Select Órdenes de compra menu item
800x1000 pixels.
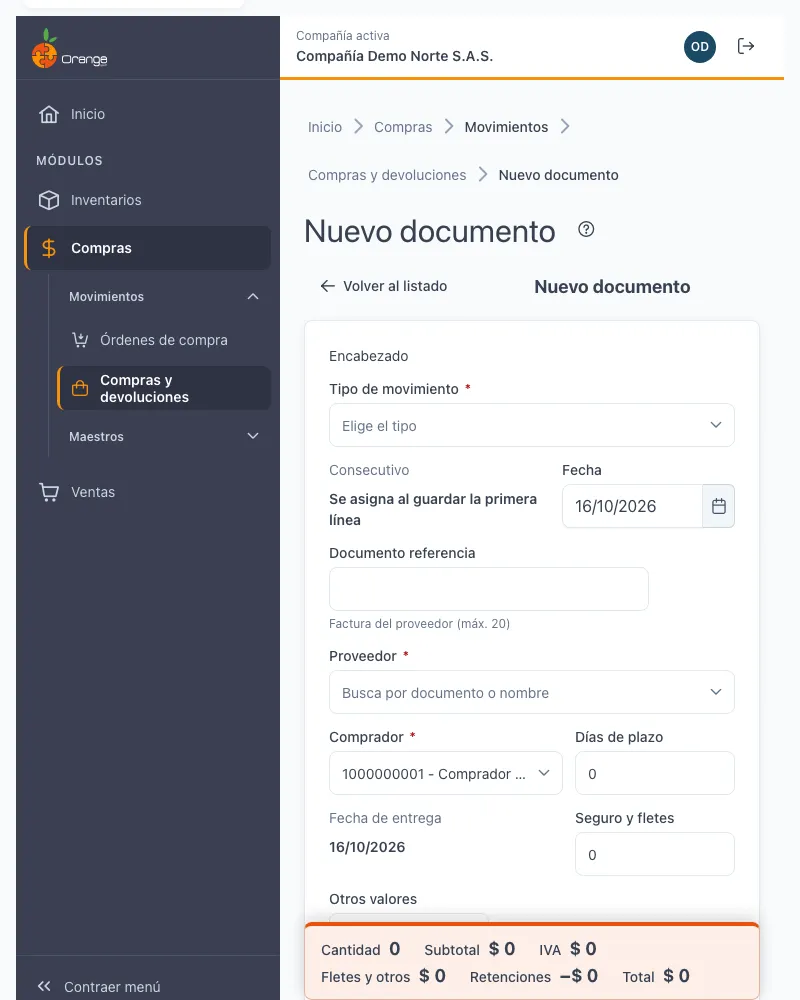coord(163,340)
